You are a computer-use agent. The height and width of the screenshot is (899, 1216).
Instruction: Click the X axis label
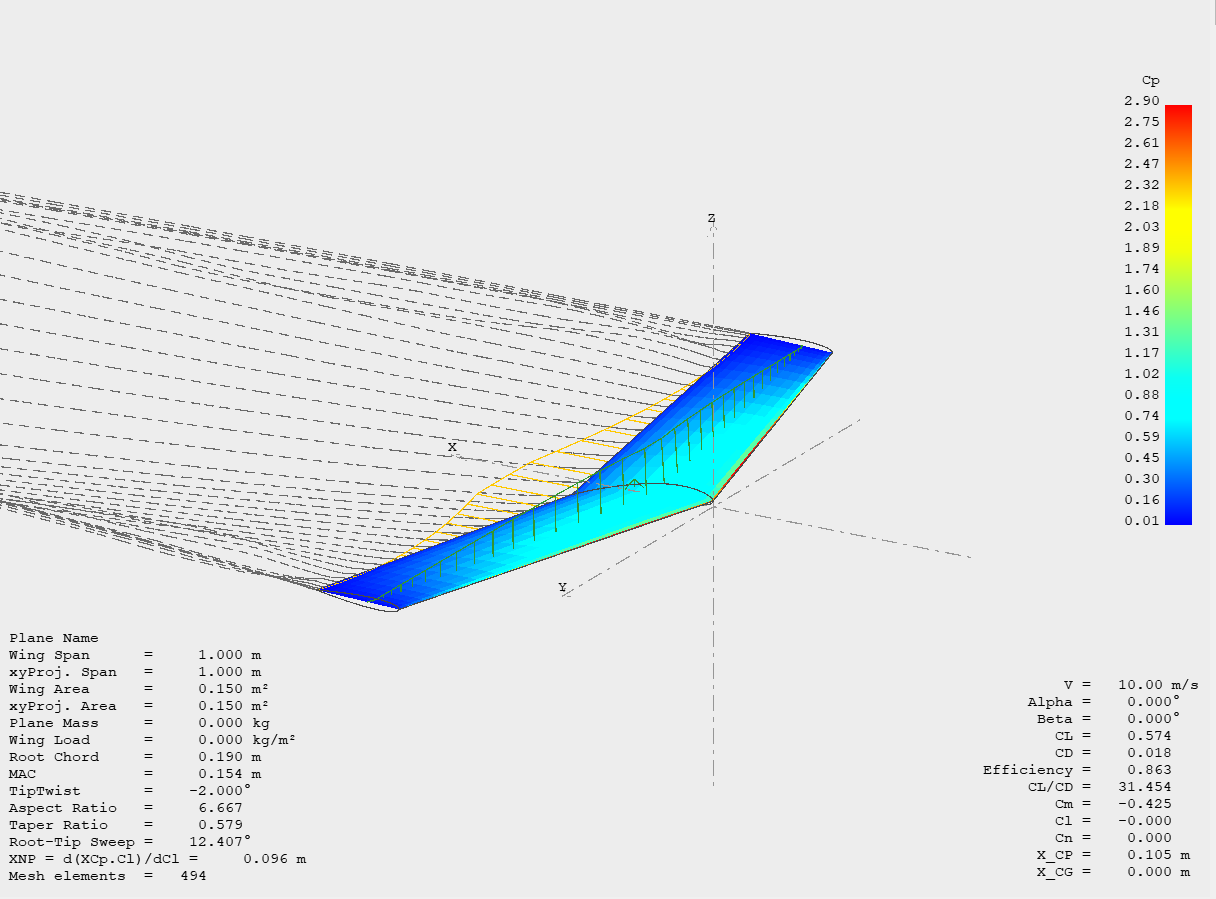(452, 447)
